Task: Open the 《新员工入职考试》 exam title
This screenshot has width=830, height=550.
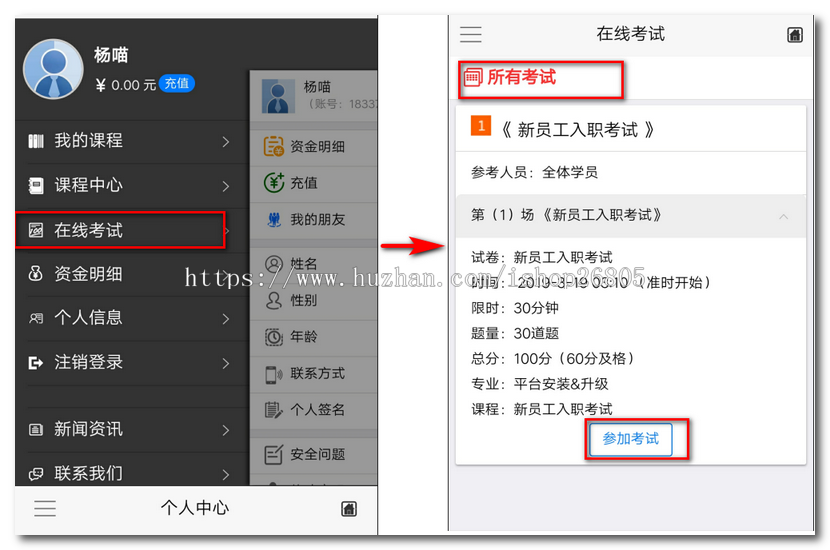Action: pyautogui.click(x=578, y=130)
